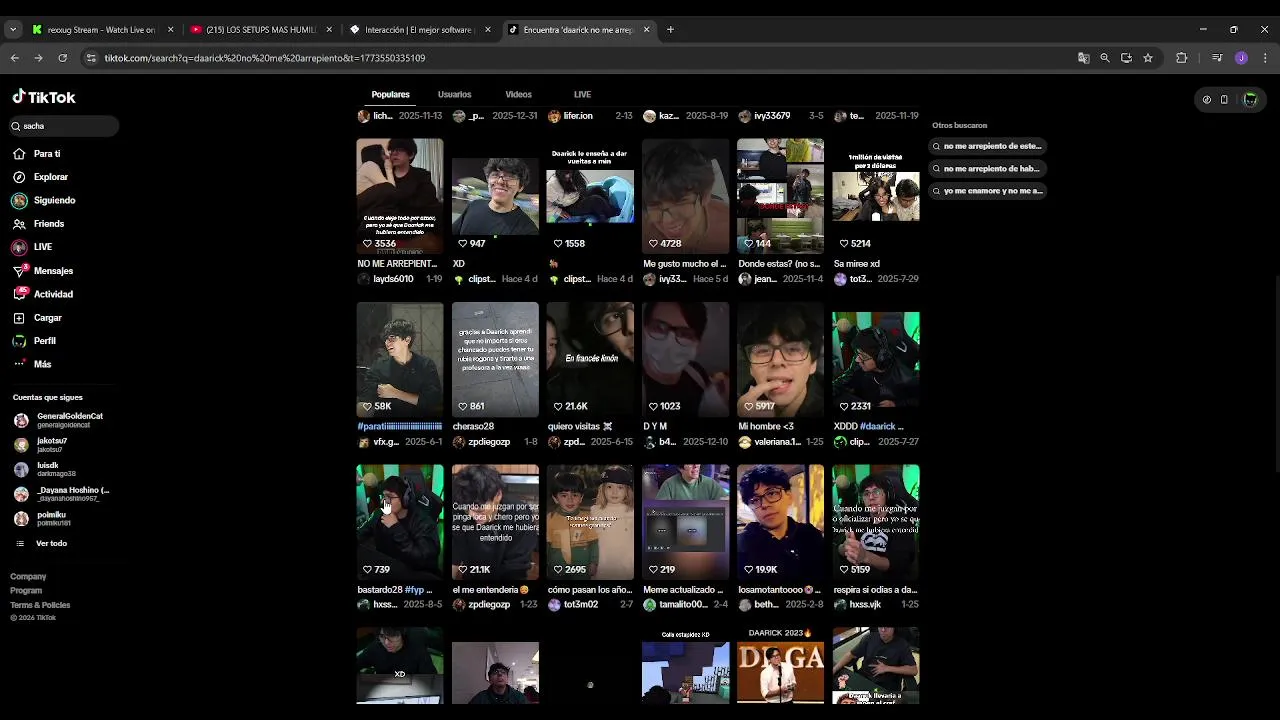Click the TikTok logo

point(44,97)
